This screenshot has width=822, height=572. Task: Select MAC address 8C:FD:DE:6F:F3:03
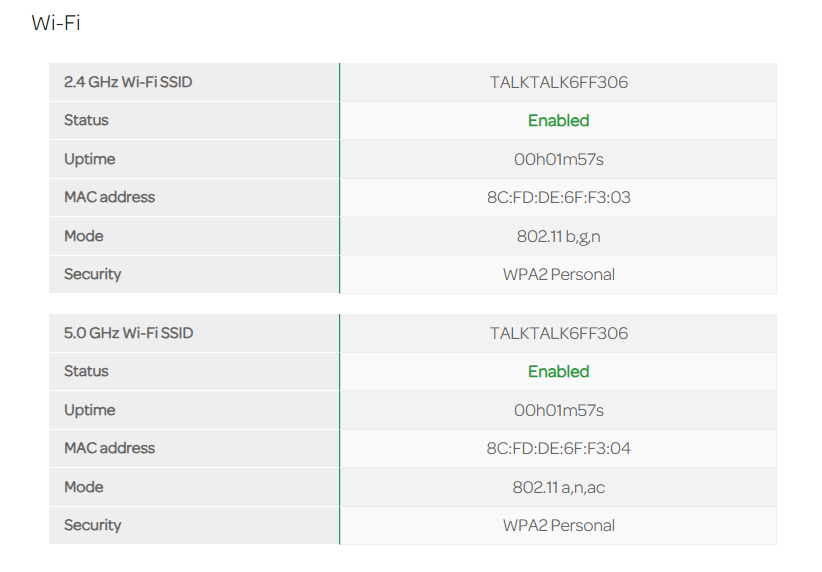(x=558, y=197)
